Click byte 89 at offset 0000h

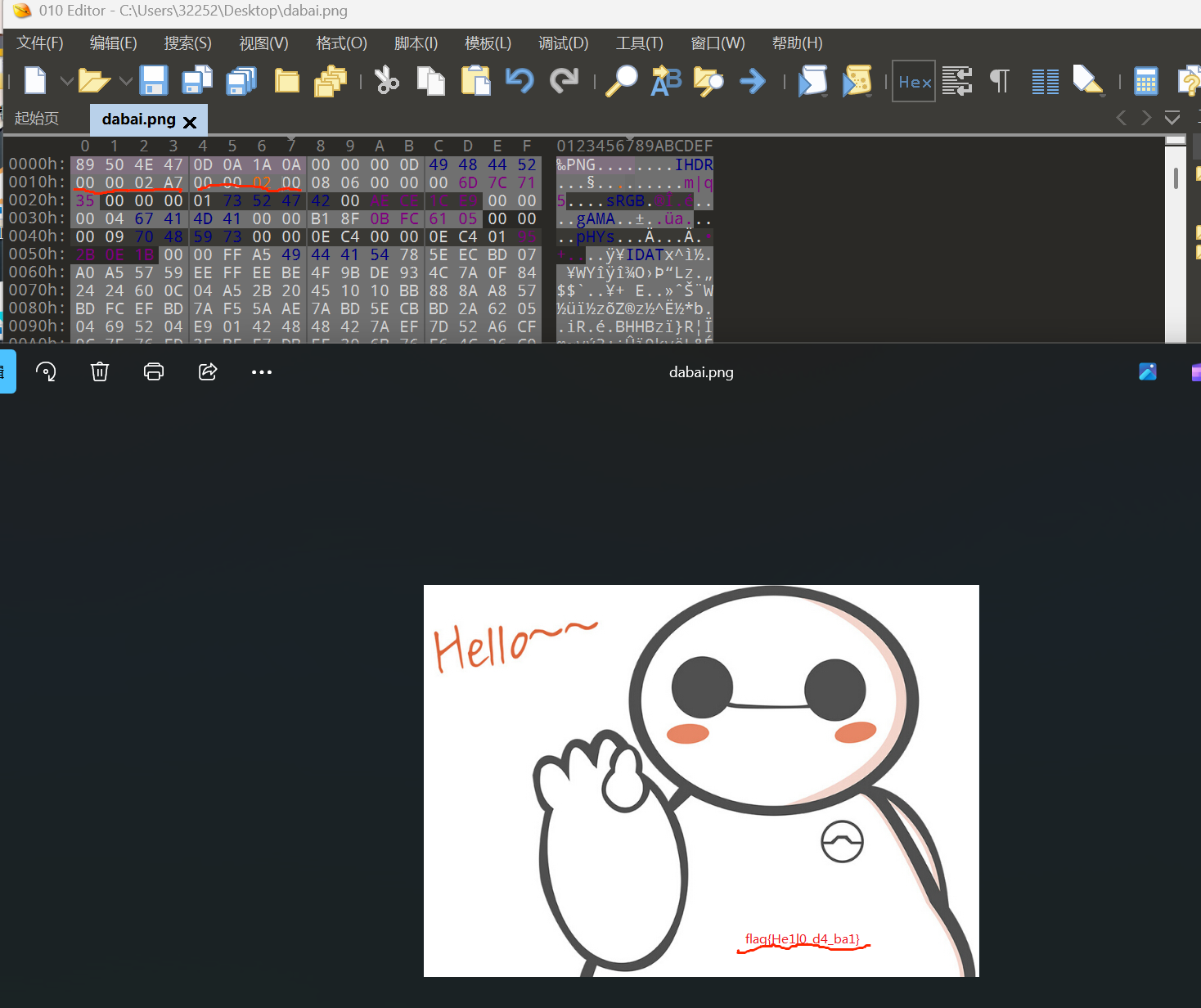click(85, 164)
